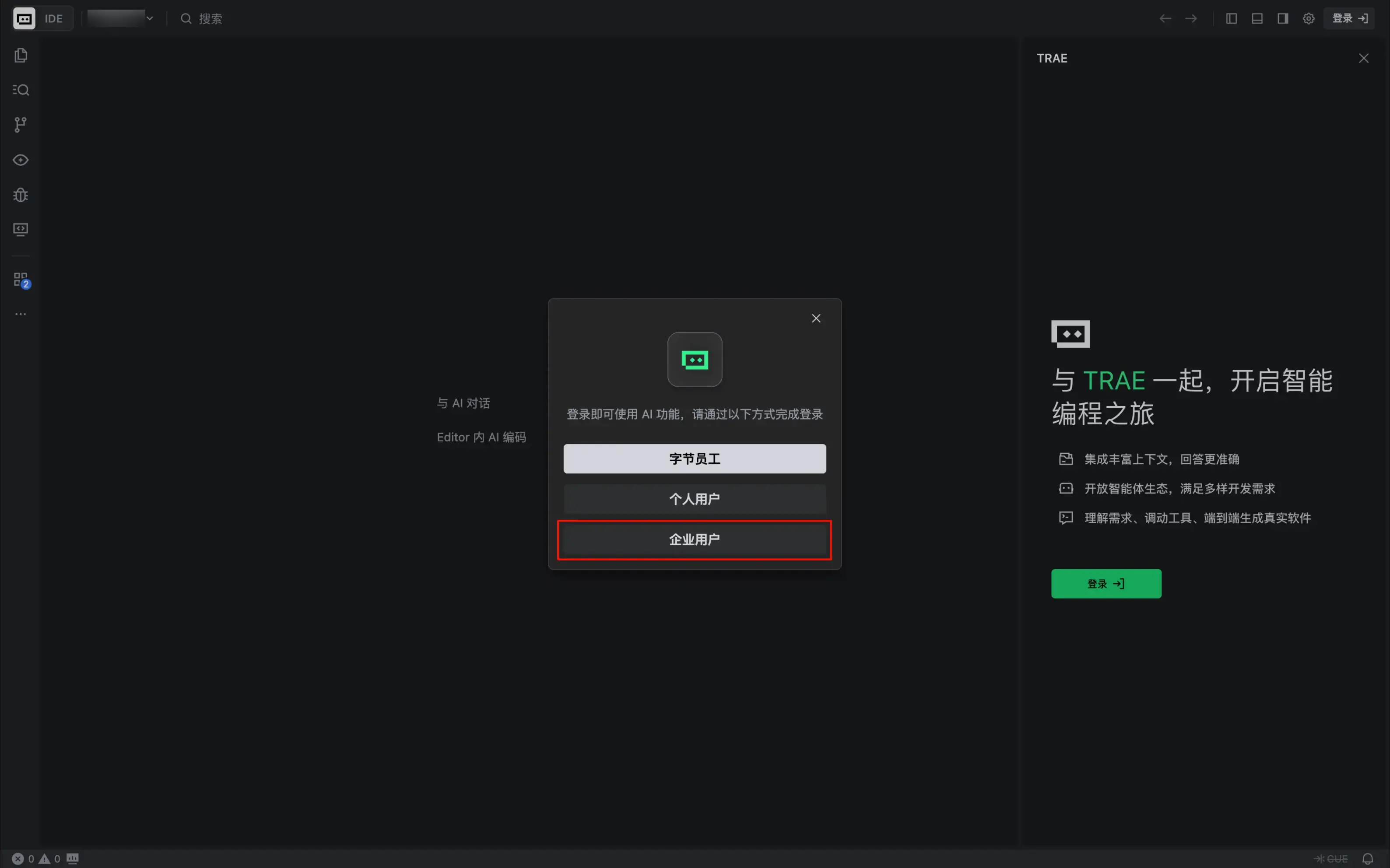The height and width of the screenshot is (868, 1390).
Task: Click the TRAE logo in top-left corner
Action: [24, 18]
